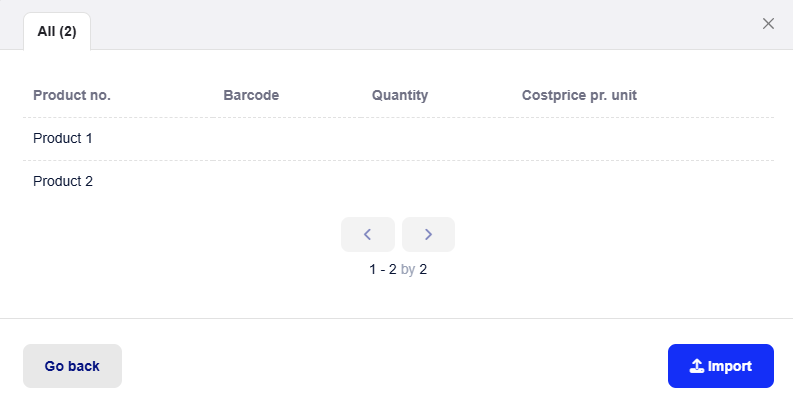Image resolution: width=793 pixels, height=408 pixels.
Task: Click the Costprice cell of Product 2
Action: click(x=643, y=182)
